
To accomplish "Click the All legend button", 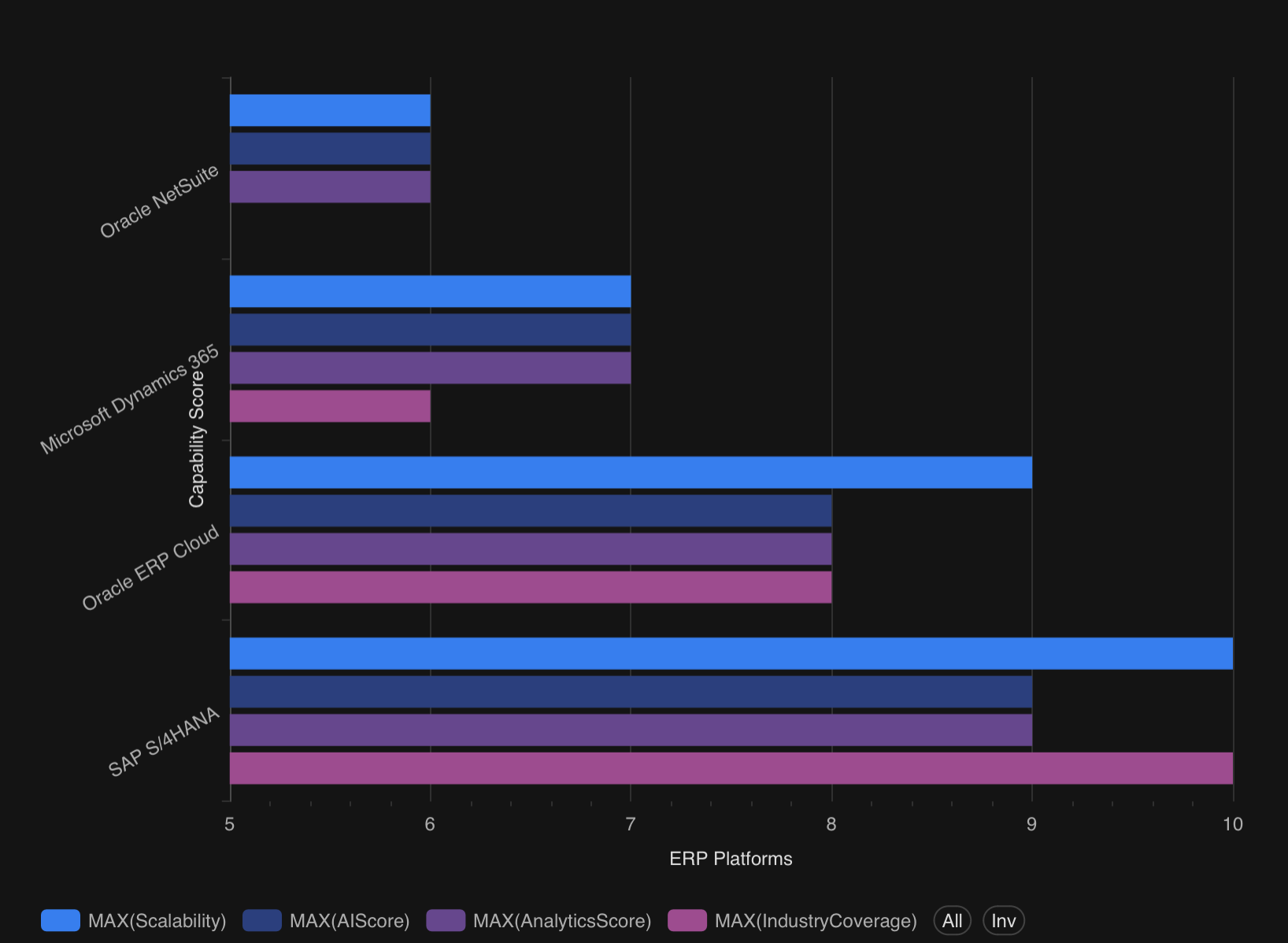I will coord(952,920).
